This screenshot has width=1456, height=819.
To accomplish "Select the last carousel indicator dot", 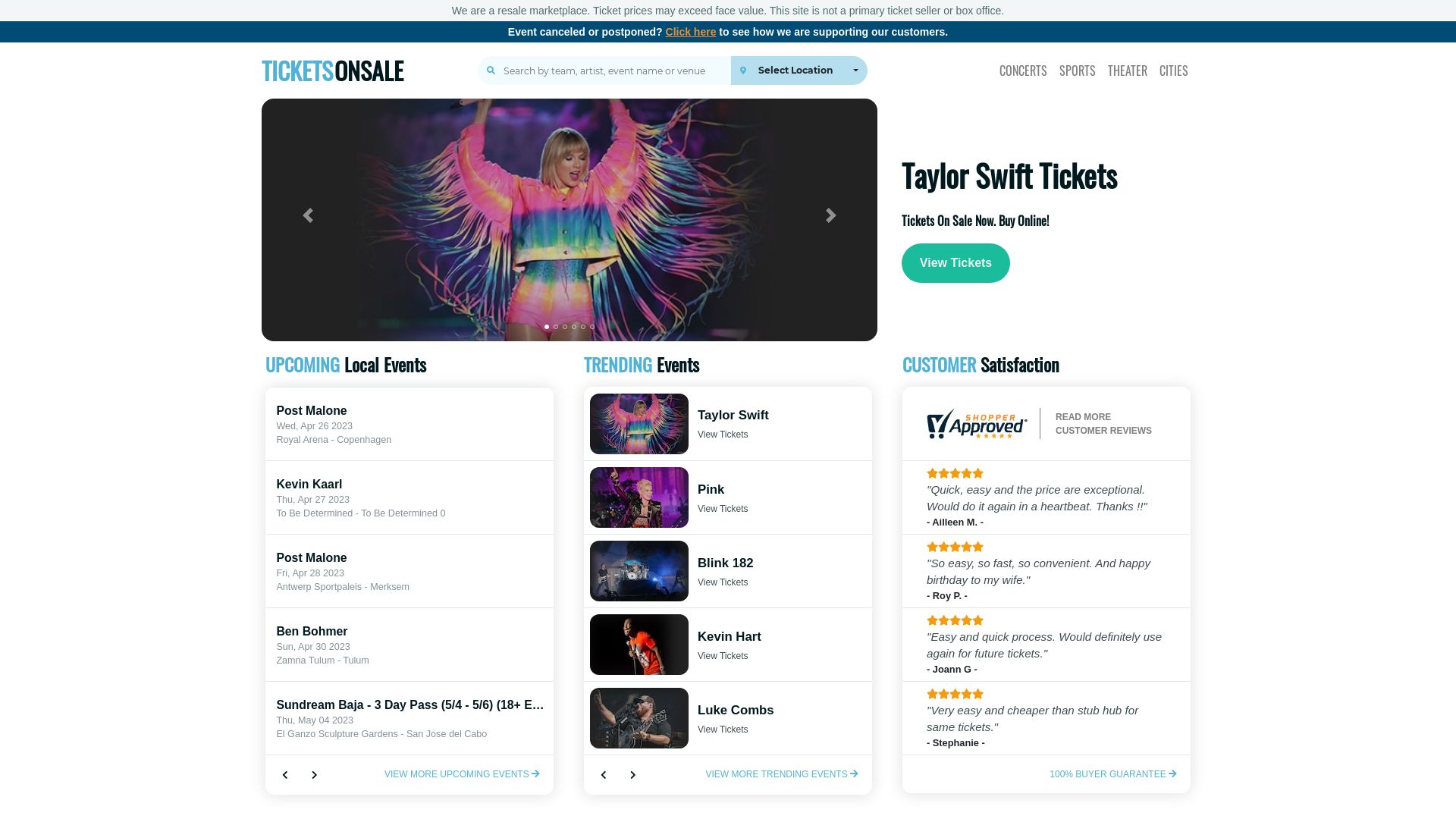I will click(592, 327).
